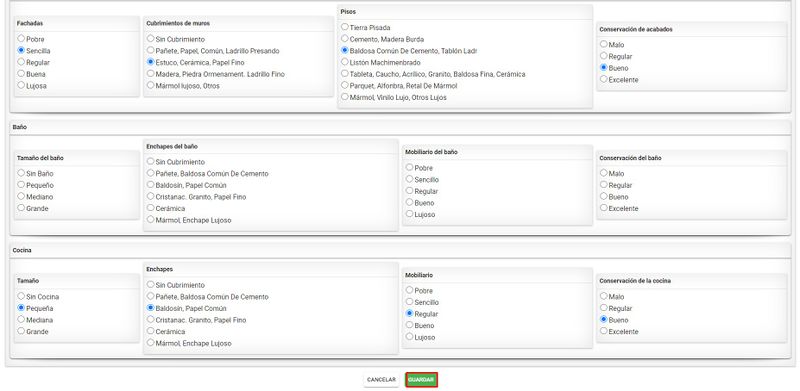Set kitchen Mobiliario to Regular
This screenshot has width=800, height=391.
[409, 313]
